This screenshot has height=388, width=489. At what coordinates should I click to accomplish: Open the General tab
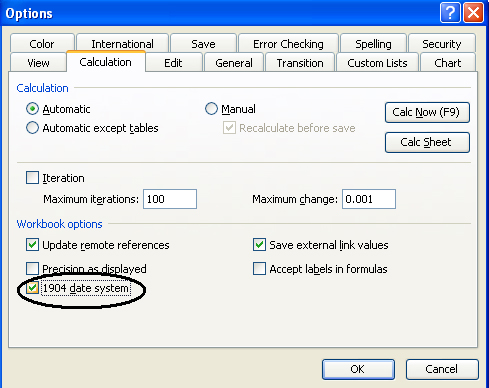234,63
